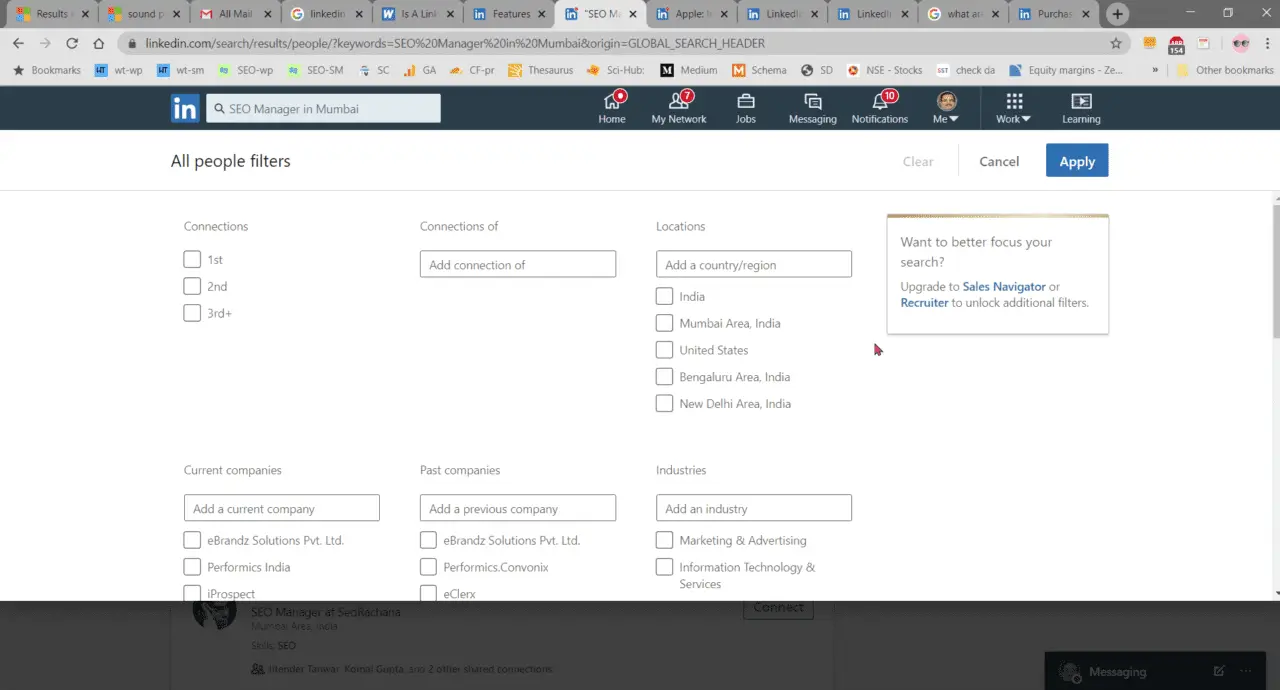Check eBrandz Solutions under Past companies
The height and width of the screenshot is (690, 1280).
tap(428, 540)
